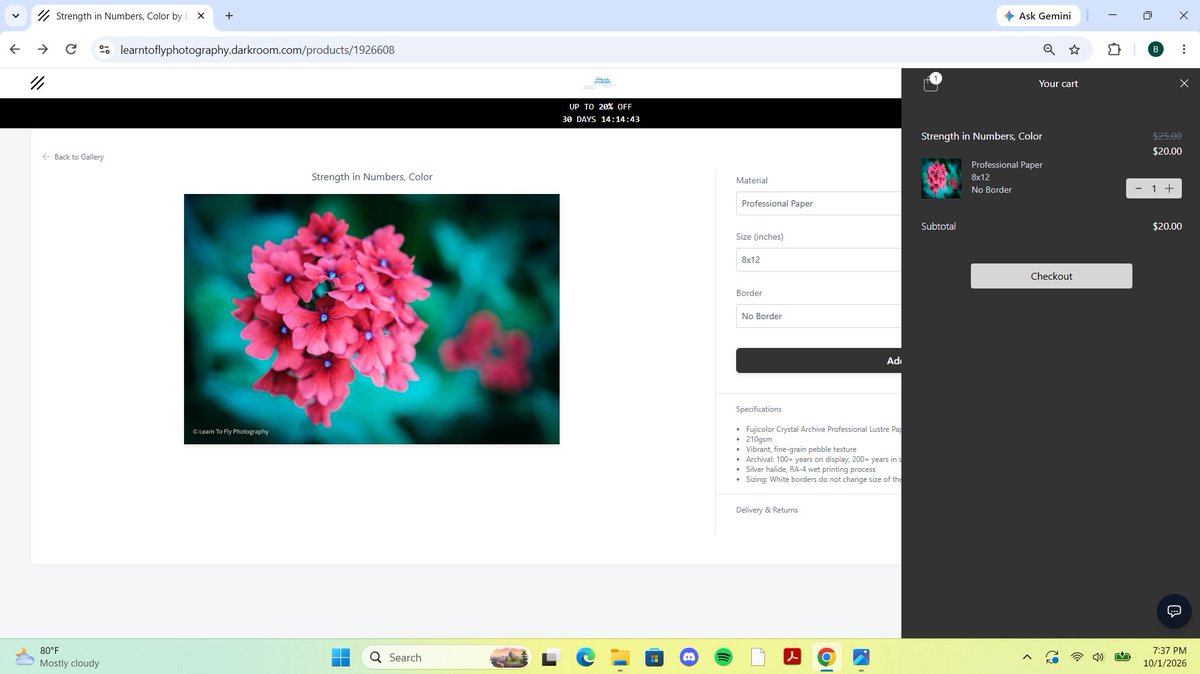1200x674 pixels.
Task: Click the large pink flower product photo
Action: click(372, 319)
